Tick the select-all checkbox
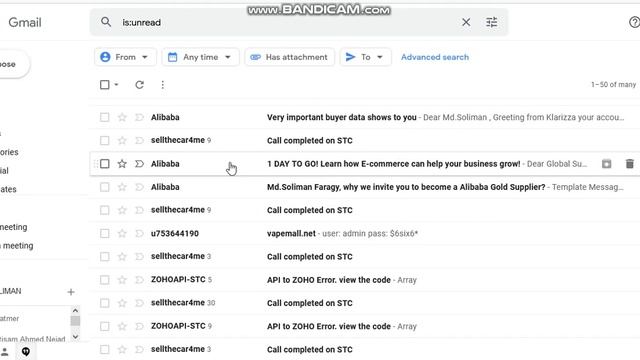The height and width of the screenshot is (360, 640). tap(104, 84)
